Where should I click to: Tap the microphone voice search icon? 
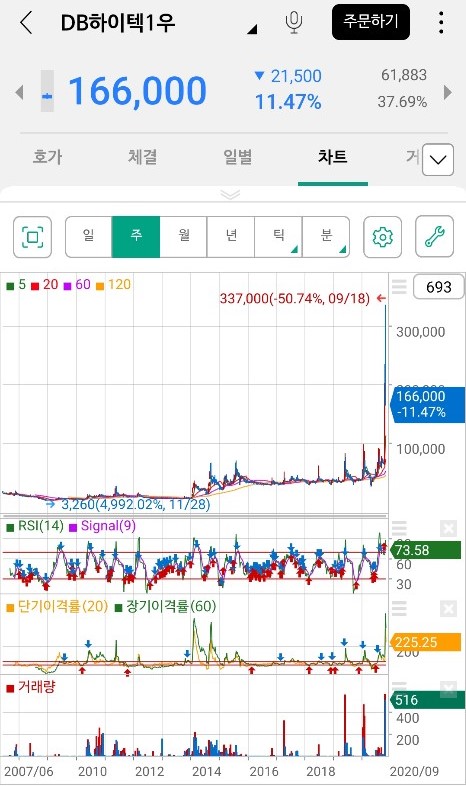point(294,23)
